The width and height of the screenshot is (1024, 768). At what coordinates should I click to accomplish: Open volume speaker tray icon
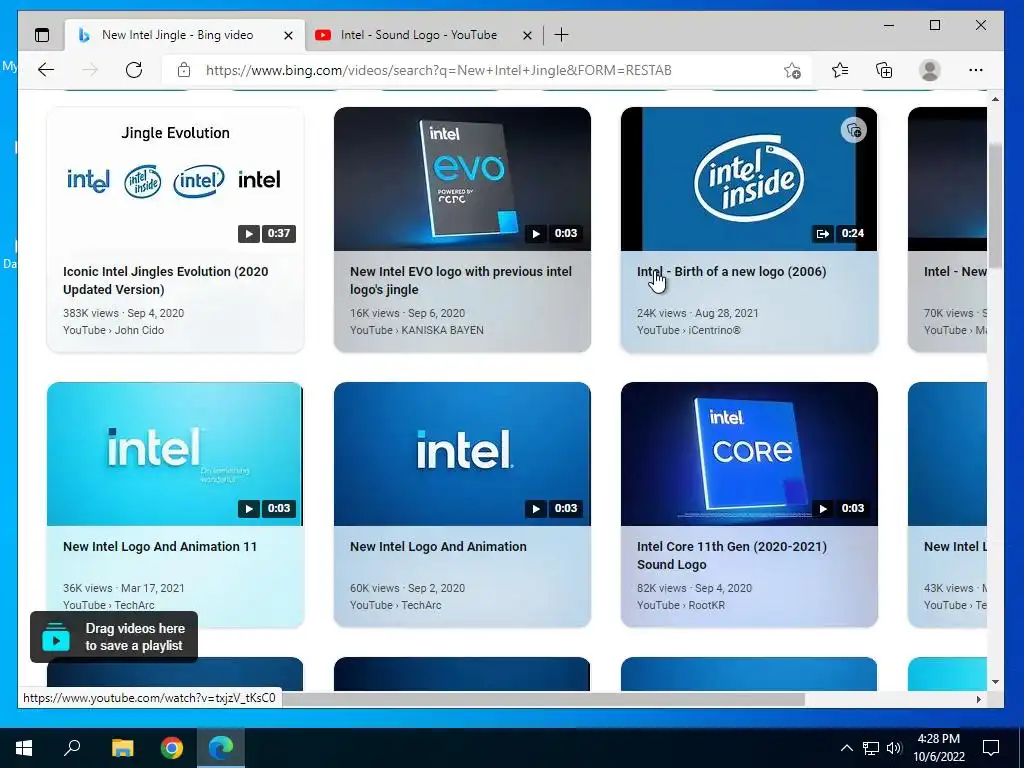click(x=894, y=748)
